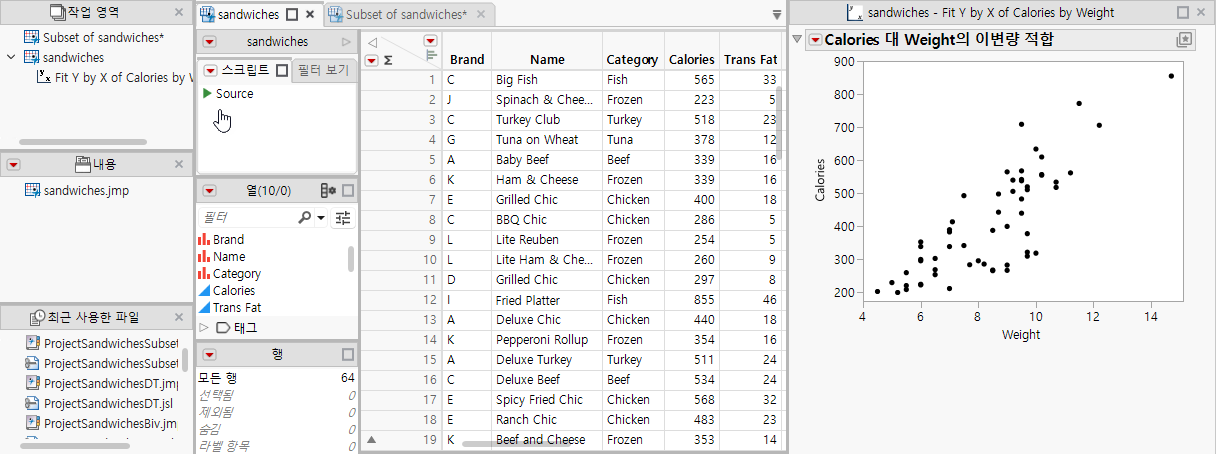Open the rows red triangle beside sigma
The width and height of the screenshot is (1216, 454).
[x=372, y=60]
